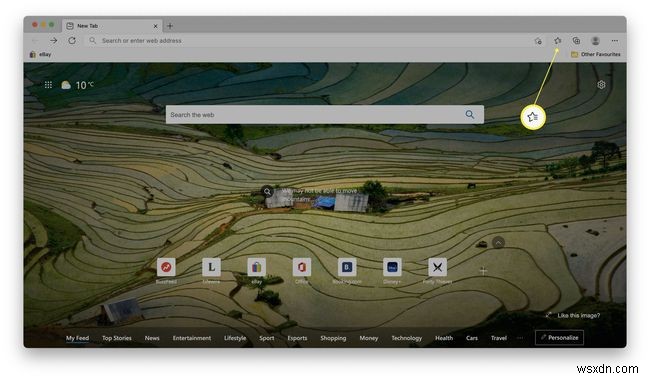
Task: Focus the Search or enter web address bar
Action: point(307,41)
